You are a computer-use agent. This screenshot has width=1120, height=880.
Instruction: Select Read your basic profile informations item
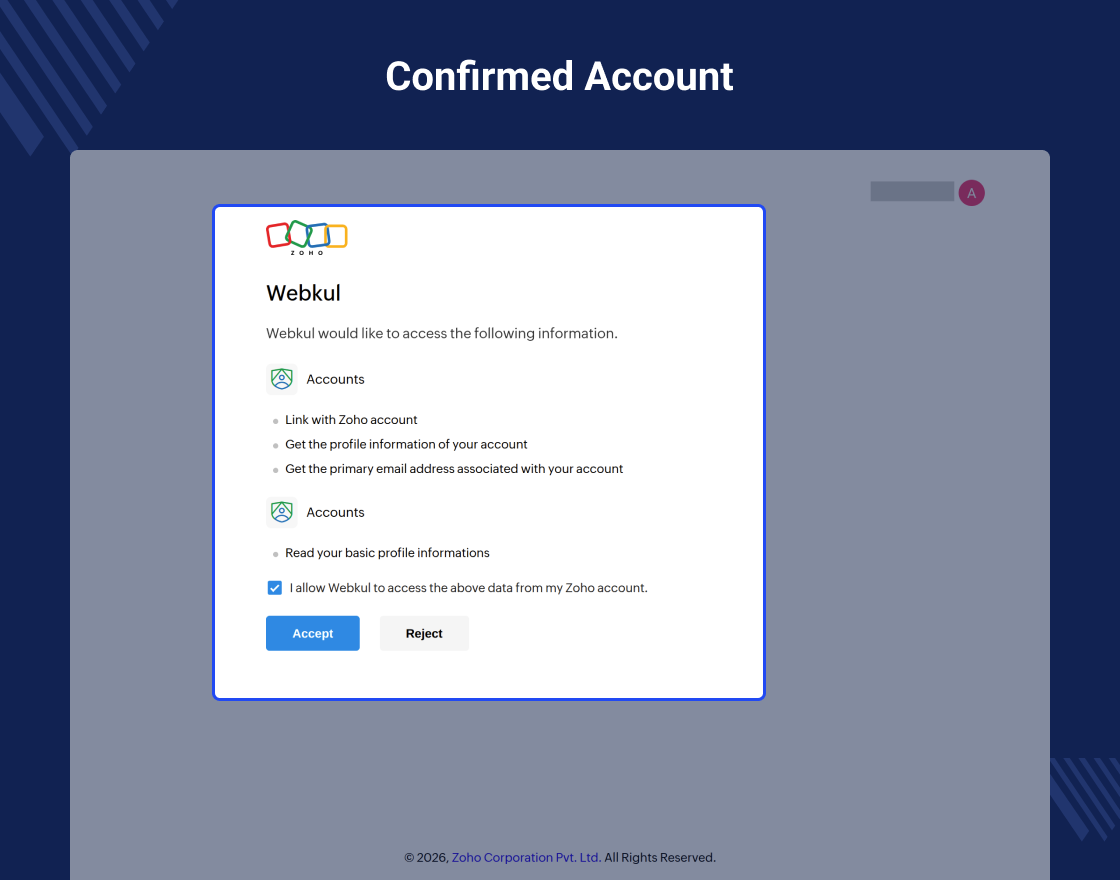pos(387,553)
